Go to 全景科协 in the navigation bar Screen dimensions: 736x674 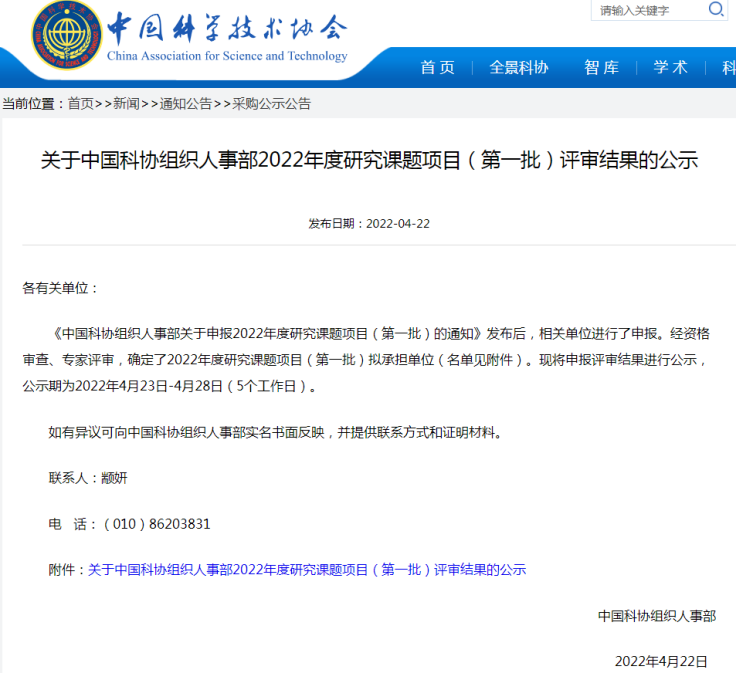(x=518, y=67)
